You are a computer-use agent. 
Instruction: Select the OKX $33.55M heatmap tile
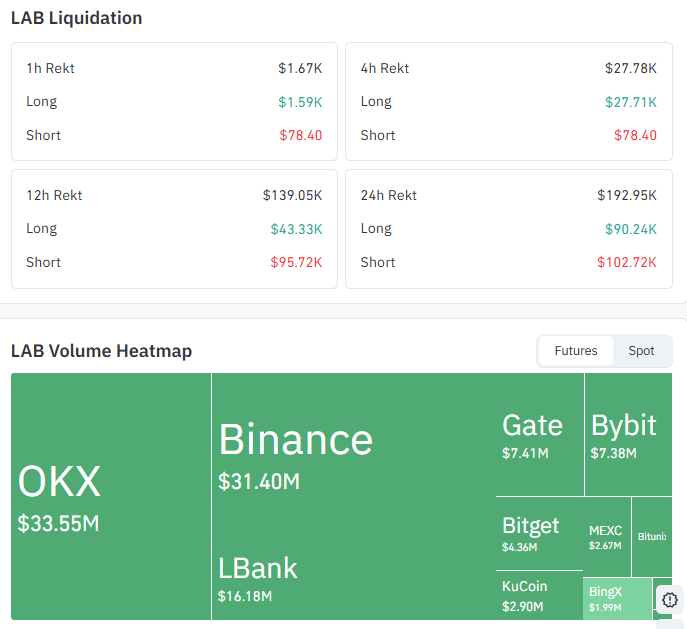coord(111,496)
